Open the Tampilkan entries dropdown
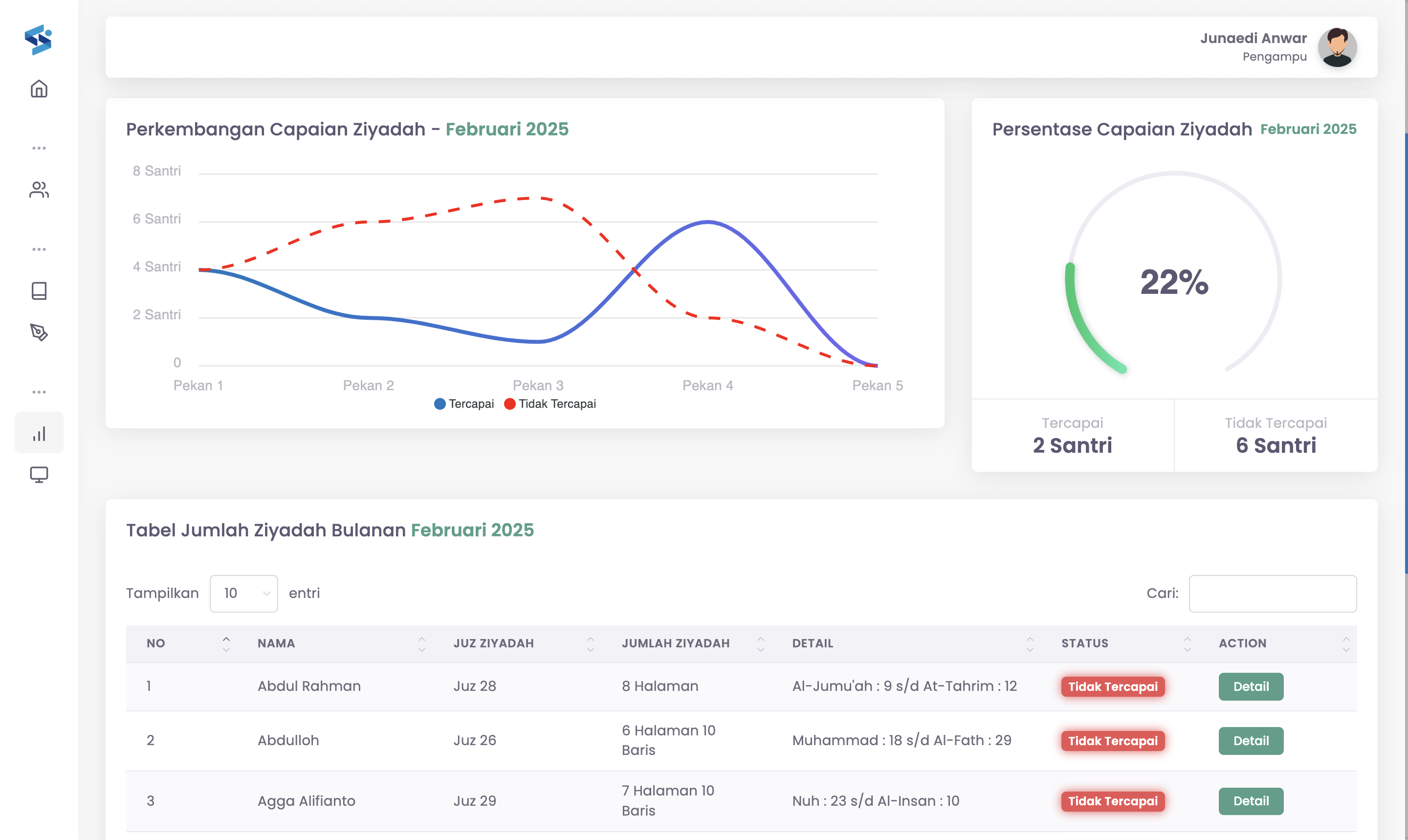The image size is (1408, 840). [x=243, y=593]
